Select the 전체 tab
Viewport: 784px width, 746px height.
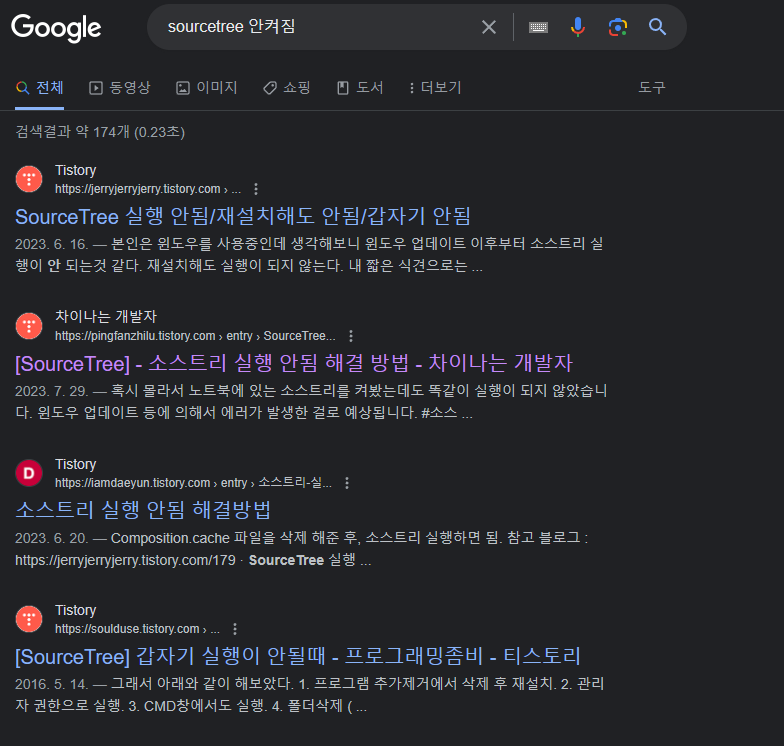pos(40,88)
